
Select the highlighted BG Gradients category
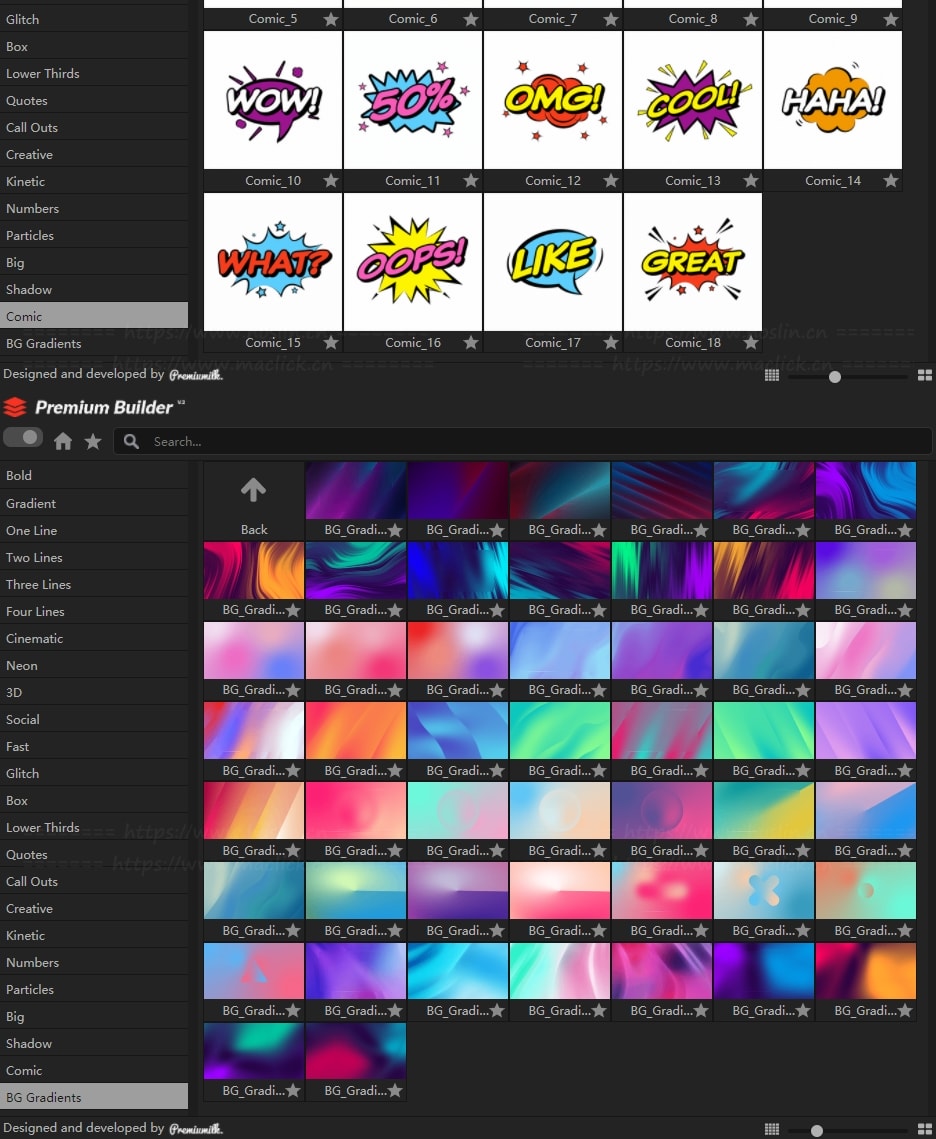[x=94, y=1097]
